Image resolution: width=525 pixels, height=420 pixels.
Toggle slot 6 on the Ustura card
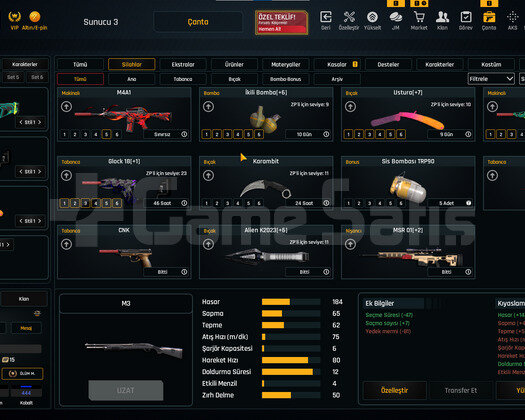[x=401, y=134]
